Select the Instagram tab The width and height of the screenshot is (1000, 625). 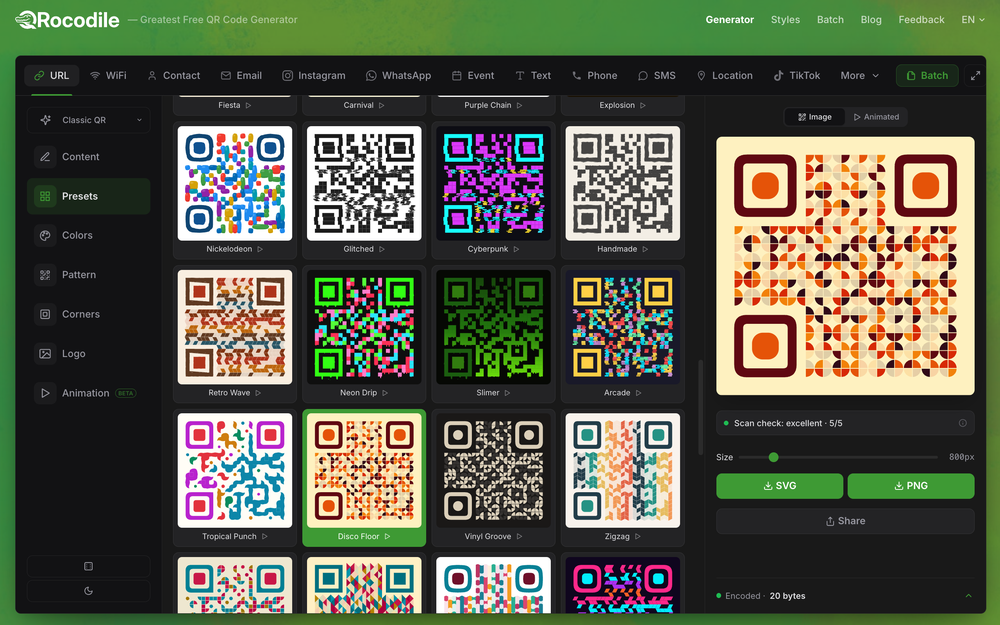314,76
